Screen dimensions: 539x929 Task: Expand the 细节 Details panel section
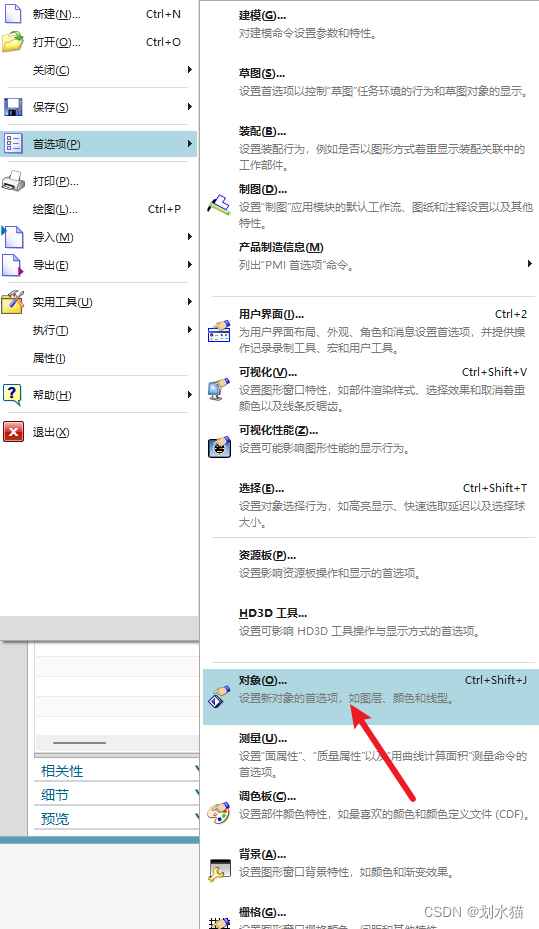(116, 794)
